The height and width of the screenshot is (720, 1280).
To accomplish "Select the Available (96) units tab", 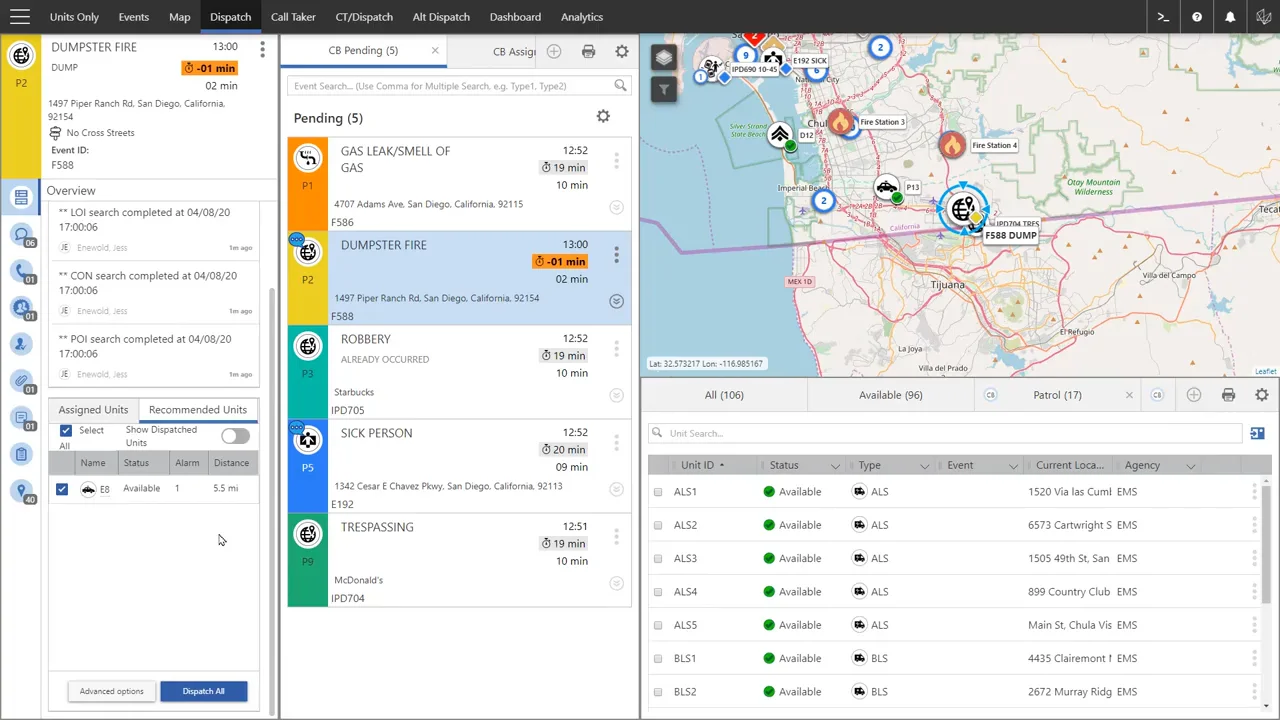I will pyautogui.click(x=890, y=395).
